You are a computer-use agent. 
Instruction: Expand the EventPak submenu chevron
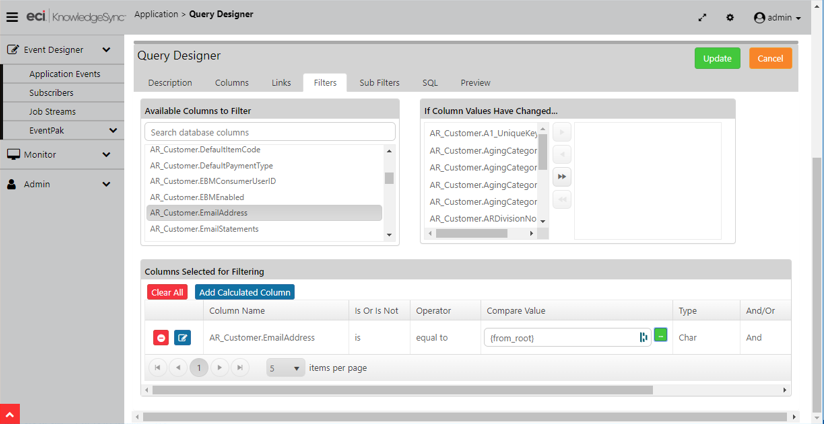coord(113,130)
